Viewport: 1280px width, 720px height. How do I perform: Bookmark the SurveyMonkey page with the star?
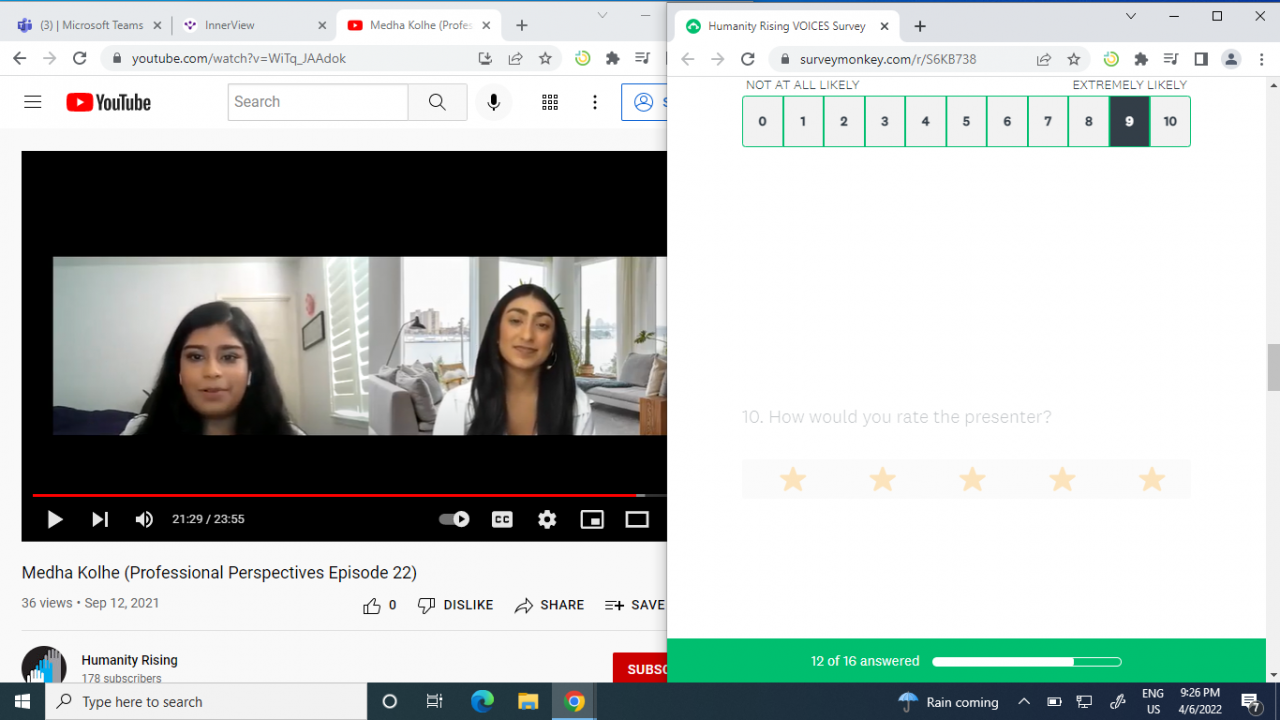coord(1074,59)
